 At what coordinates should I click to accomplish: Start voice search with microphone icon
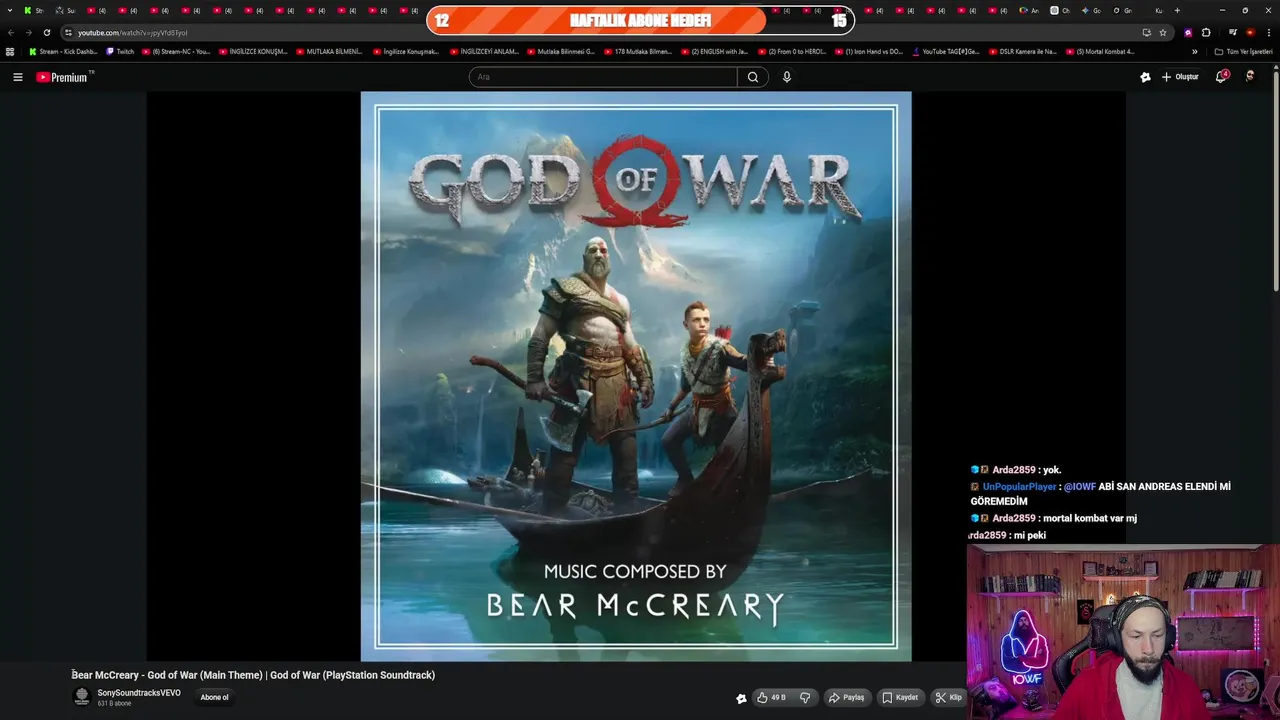[x=787, y=77]
